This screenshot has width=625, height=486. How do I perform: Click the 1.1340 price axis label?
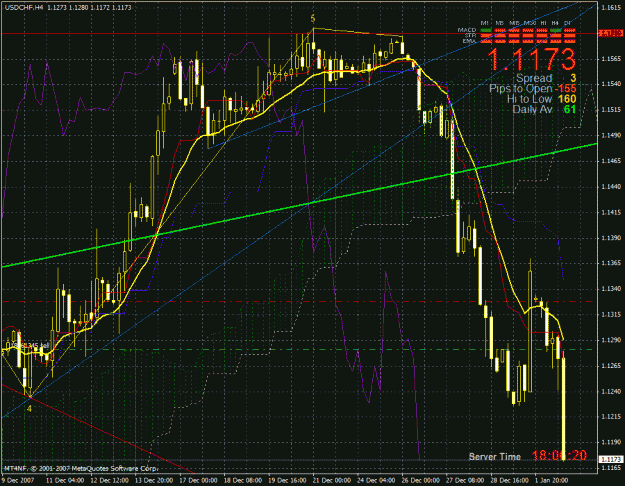point(611,289)
